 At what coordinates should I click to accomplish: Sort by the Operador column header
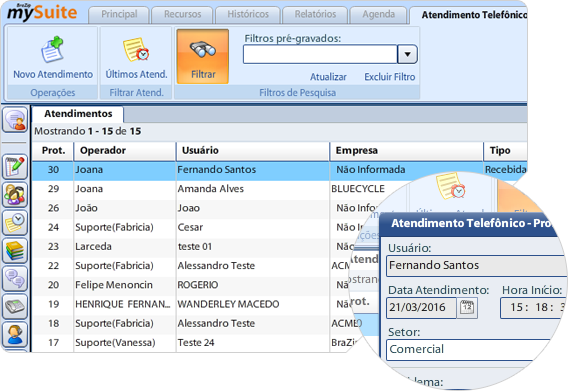125,151
